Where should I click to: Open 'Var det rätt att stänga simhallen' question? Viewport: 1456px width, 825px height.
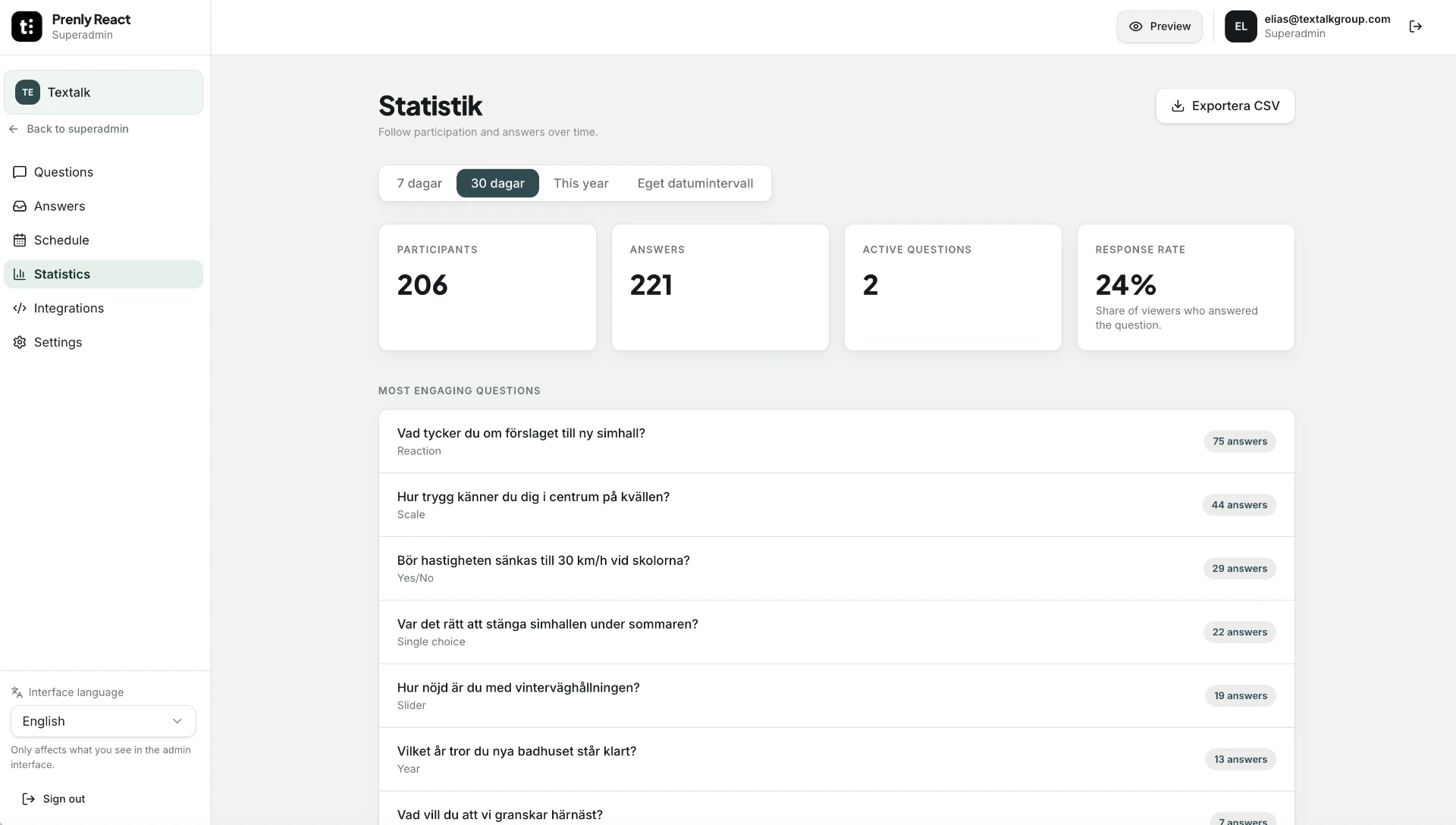pyautogui.click(x=836, y=632)
